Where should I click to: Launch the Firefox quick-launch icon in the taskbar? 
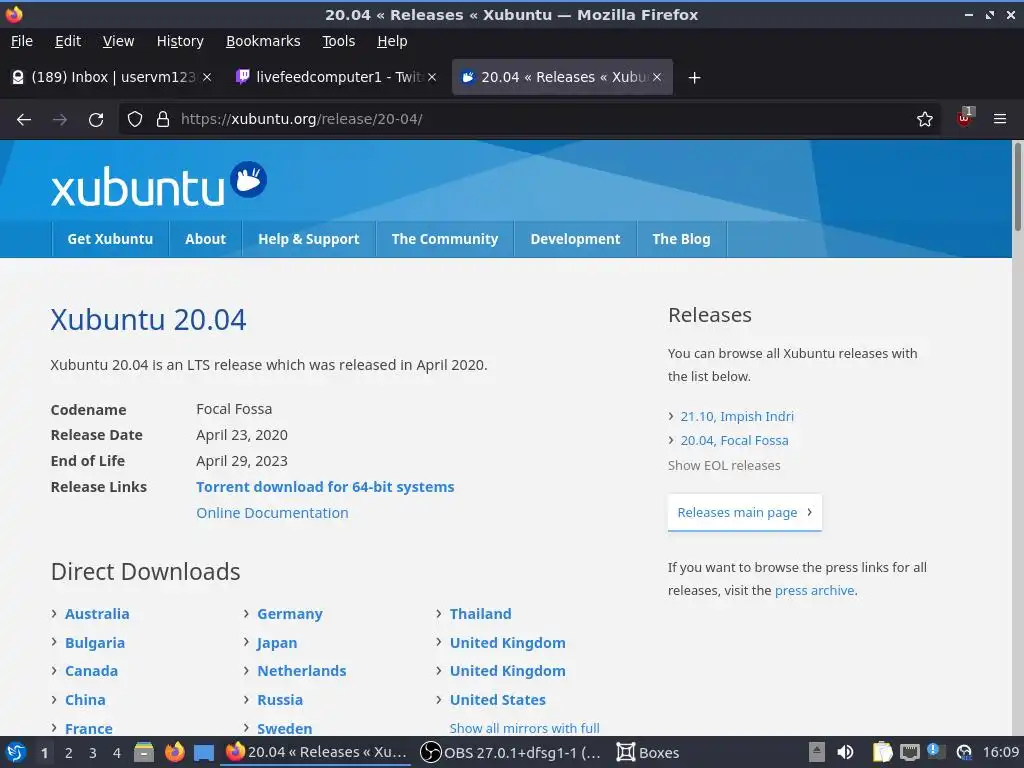(174, 752)
